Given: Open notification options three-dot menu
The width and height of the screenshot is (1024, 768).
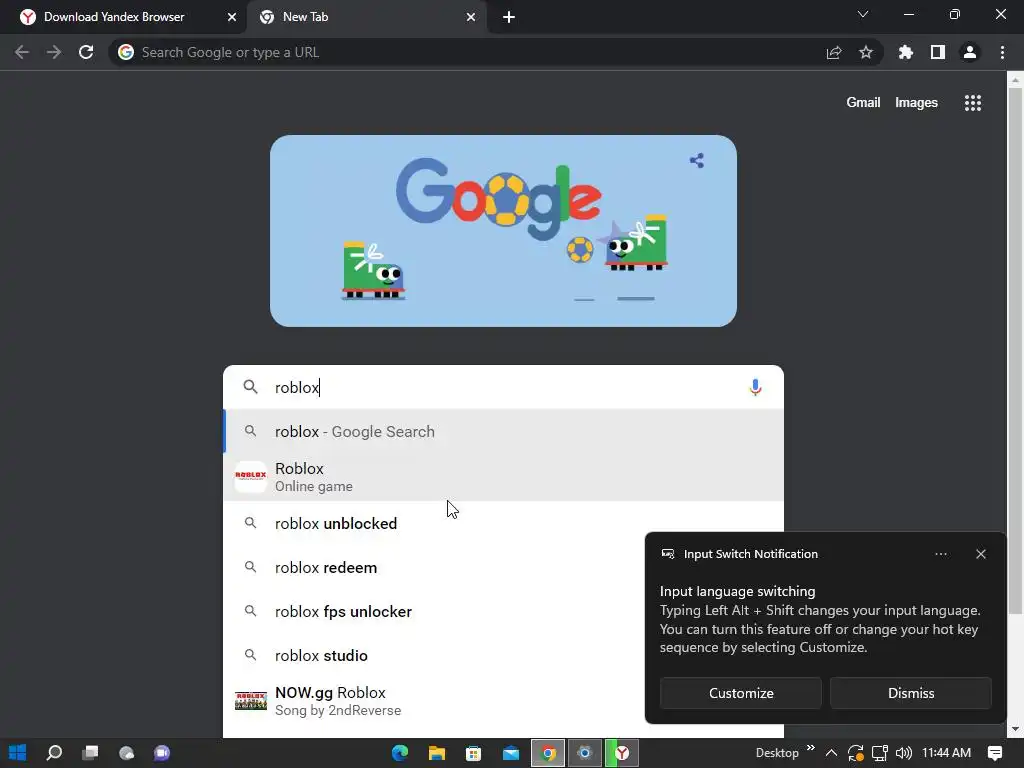Looking at the screenshot, I should [940, 554].
